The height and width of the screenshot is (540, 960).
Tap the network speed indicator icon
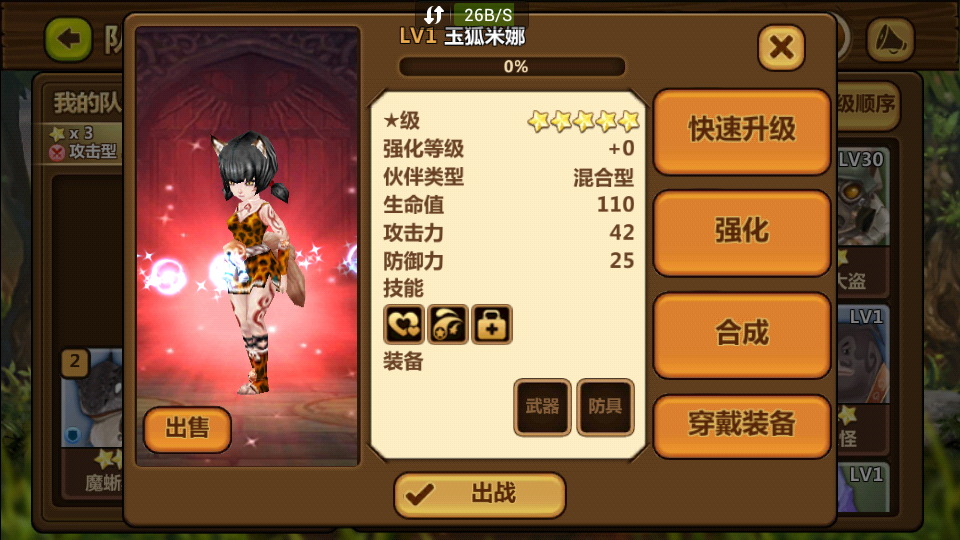click(x=434, y=14)
